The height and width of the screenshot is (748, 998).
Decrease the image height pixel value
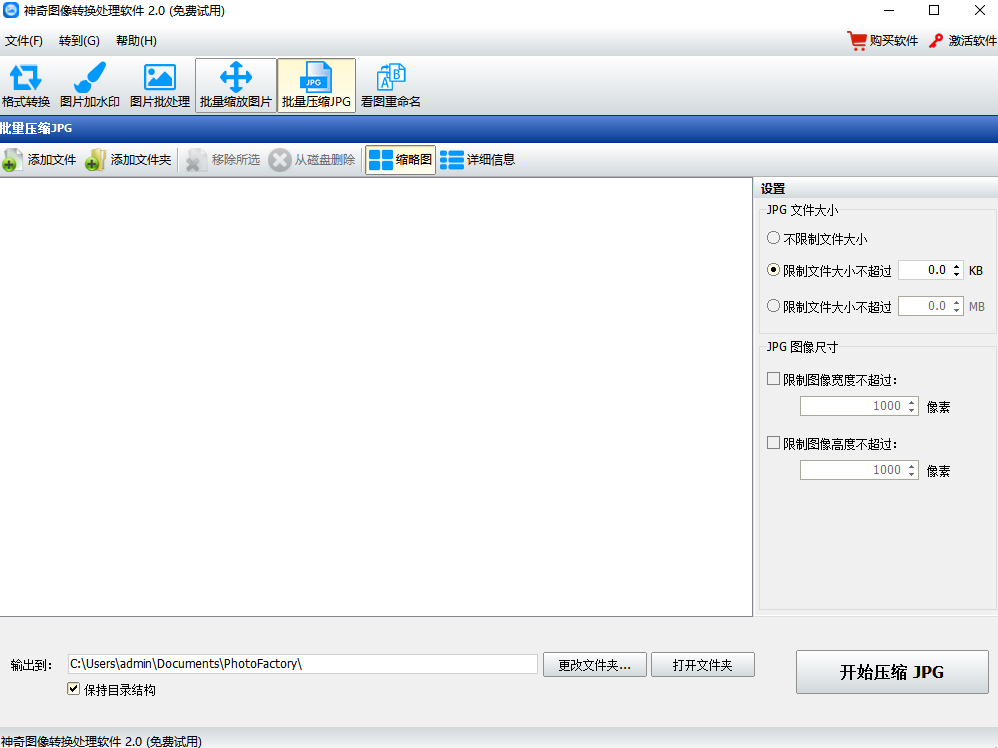(911, 474)
